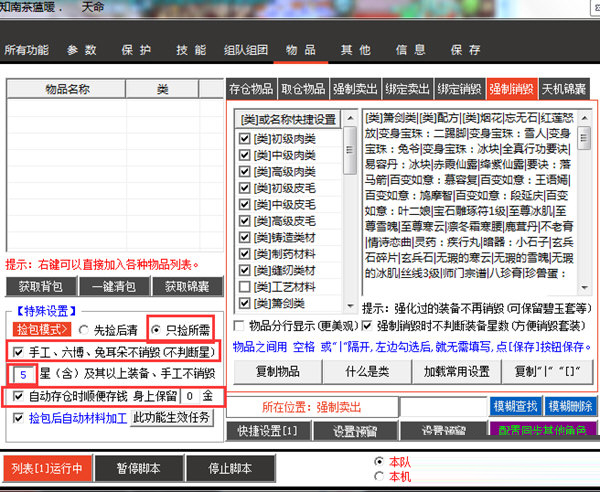Screen dimensions: 600x492
Task: Click the 此功能生效任务 button
Action: (x=171, y=417)
